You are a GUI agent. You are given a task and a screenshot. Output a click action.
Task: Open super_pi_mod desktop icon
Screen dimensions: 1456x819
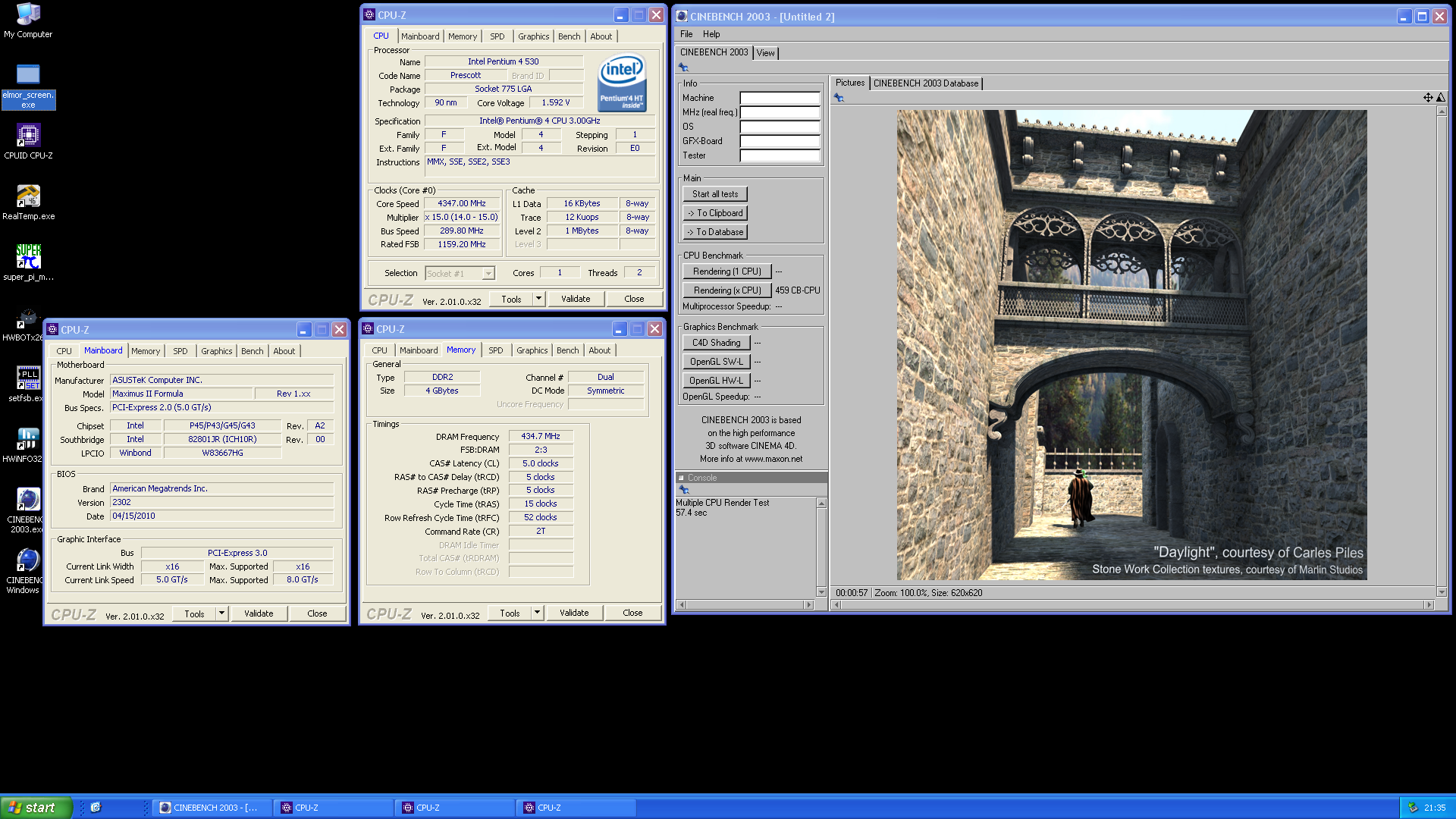[x=28, y=263]
